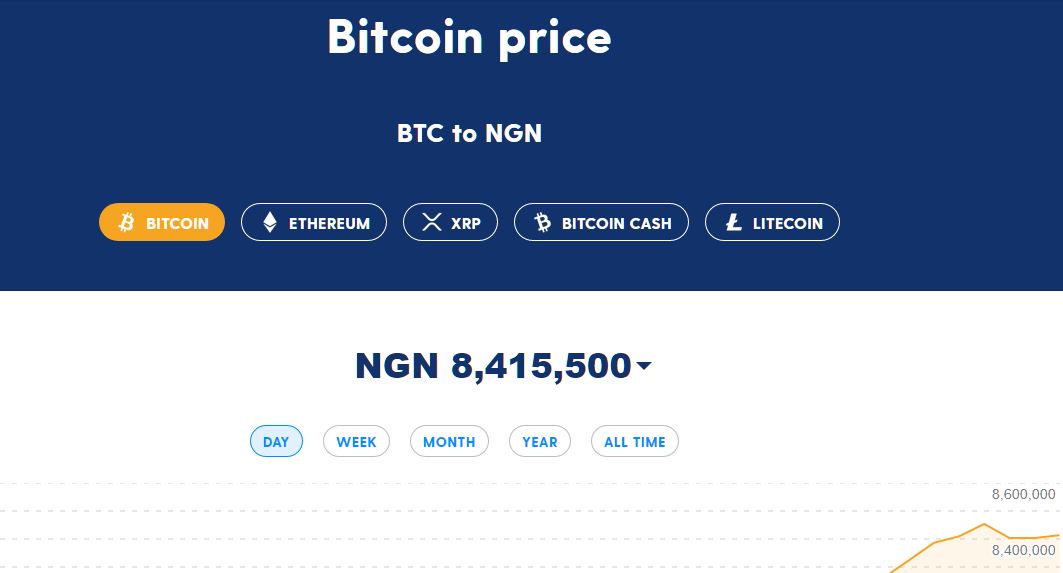Select the BITCOIN CASH label
The image size is (1063, 573).
coord(616,223)
